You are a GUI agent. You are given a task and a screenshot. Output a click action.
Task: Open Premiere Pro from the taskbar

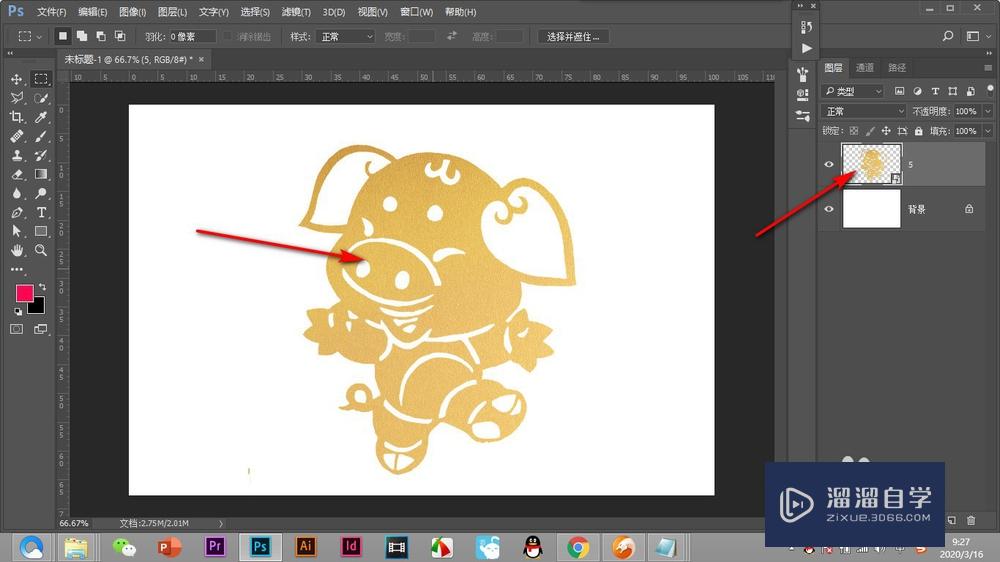214,547
